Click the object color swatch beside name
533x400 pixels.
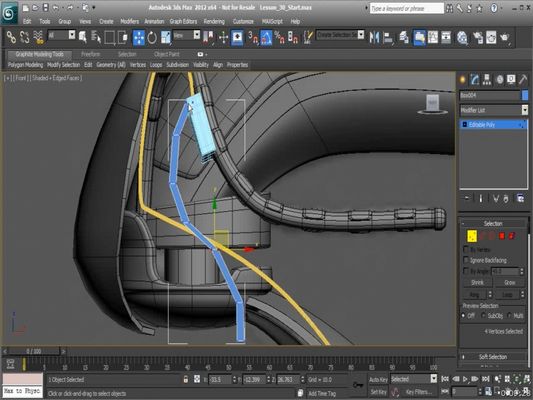[525, 95]
